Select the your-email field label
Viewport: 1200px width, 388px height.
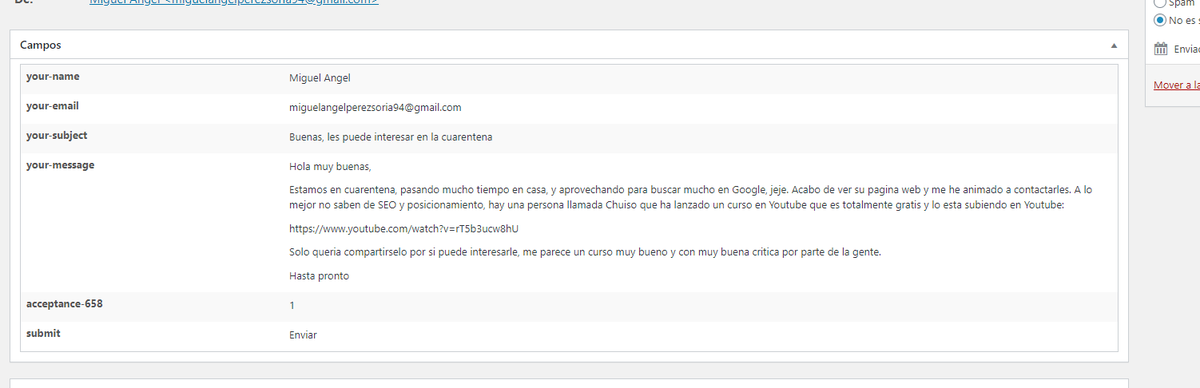[52, 105]
